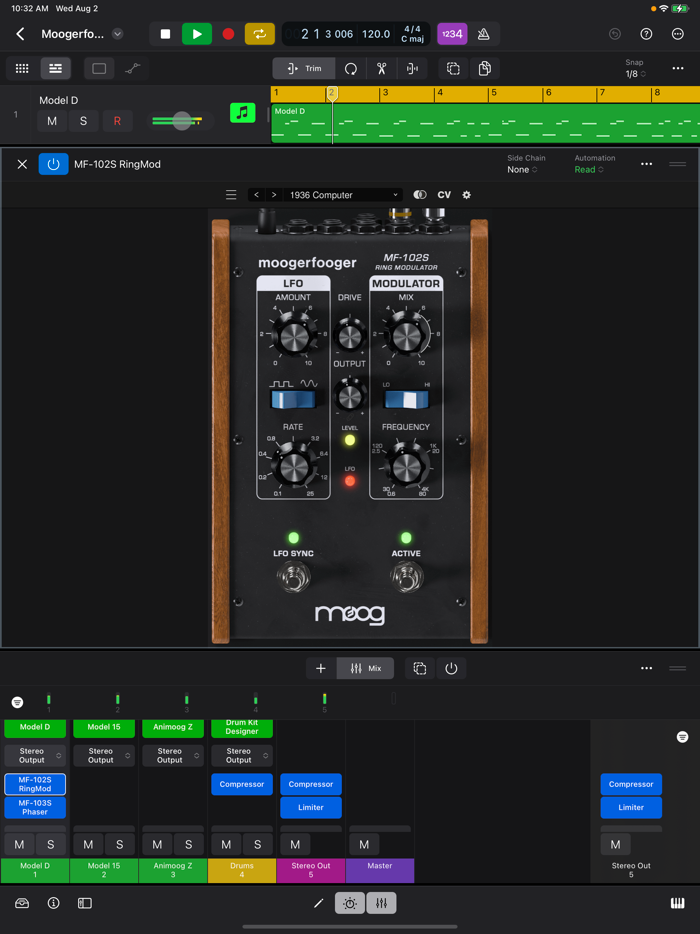This screenshot has height=934, width=700.
Task: Tap the LFO SYNC footswitch
Action: pos(293,577)
